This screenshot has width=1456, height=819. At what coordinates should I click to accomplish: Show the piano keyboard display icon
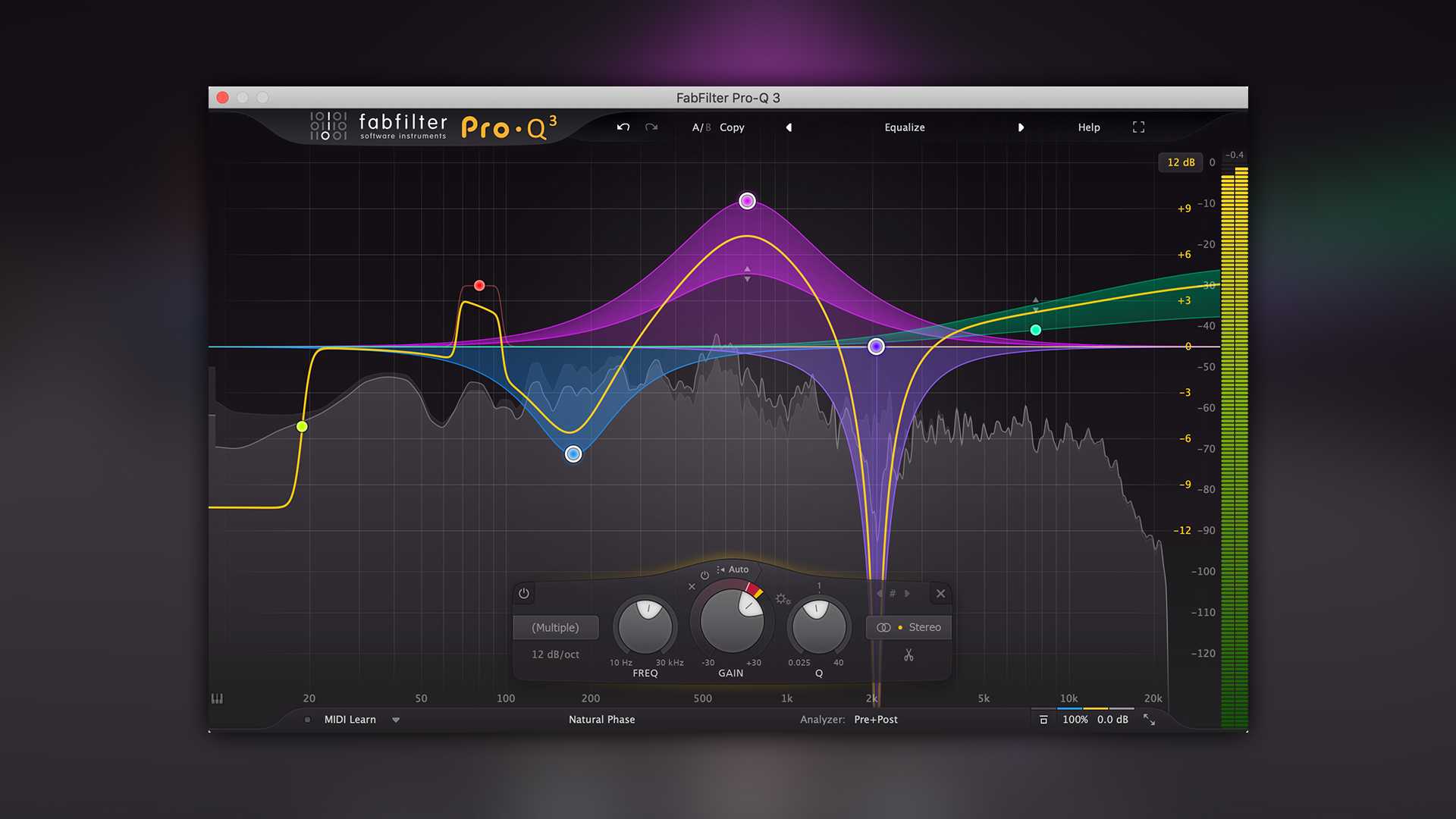click(217, 698)
